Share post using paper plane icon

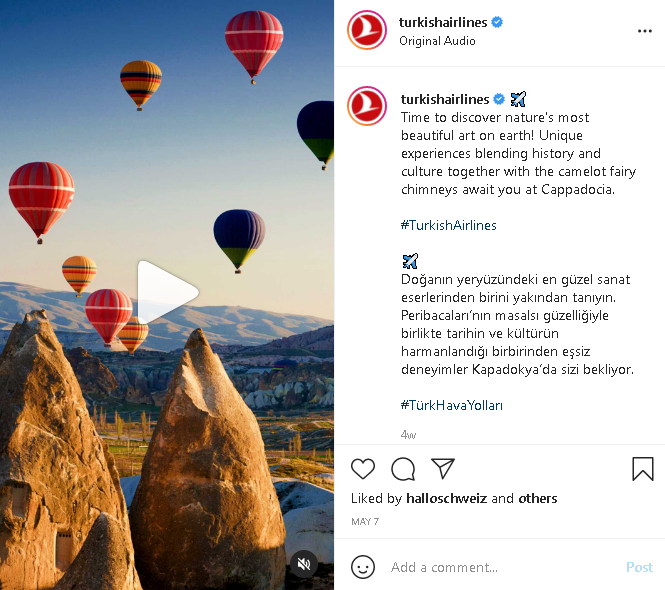443,469
